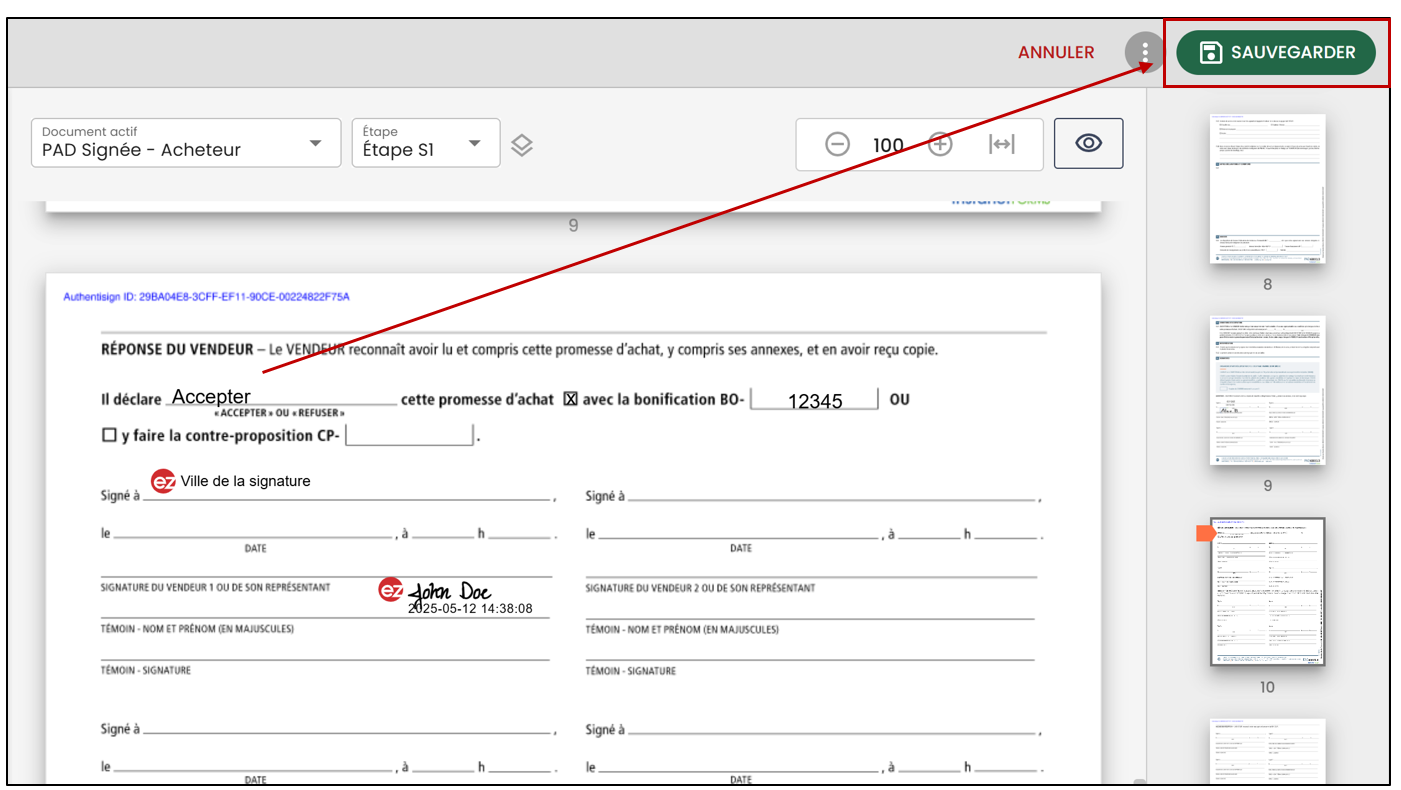Click the orange marker on page 10 thumbnail
1401x790 pixels.
click(1205, 534)
